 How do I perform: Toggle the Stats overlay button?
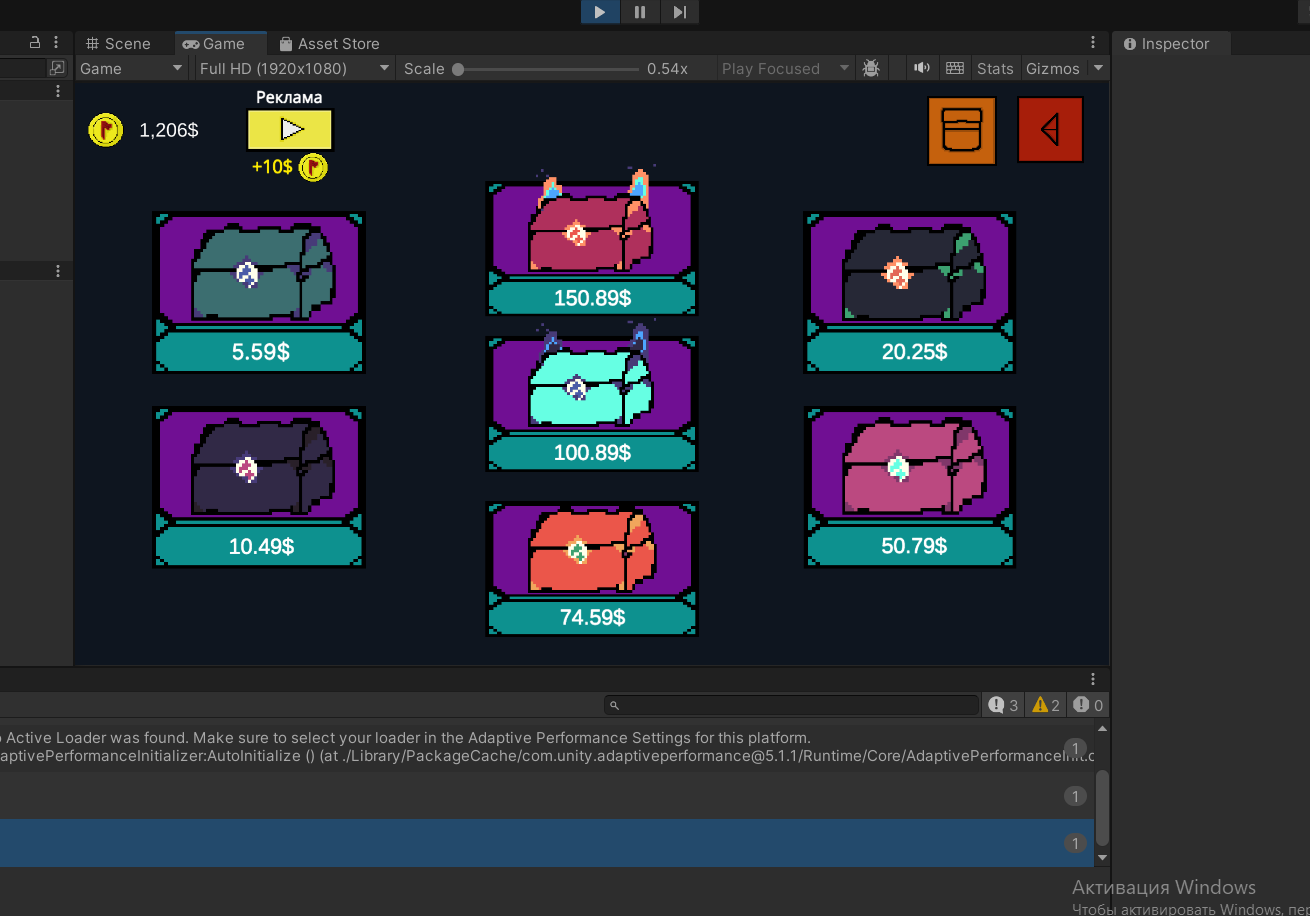[995, 68]
